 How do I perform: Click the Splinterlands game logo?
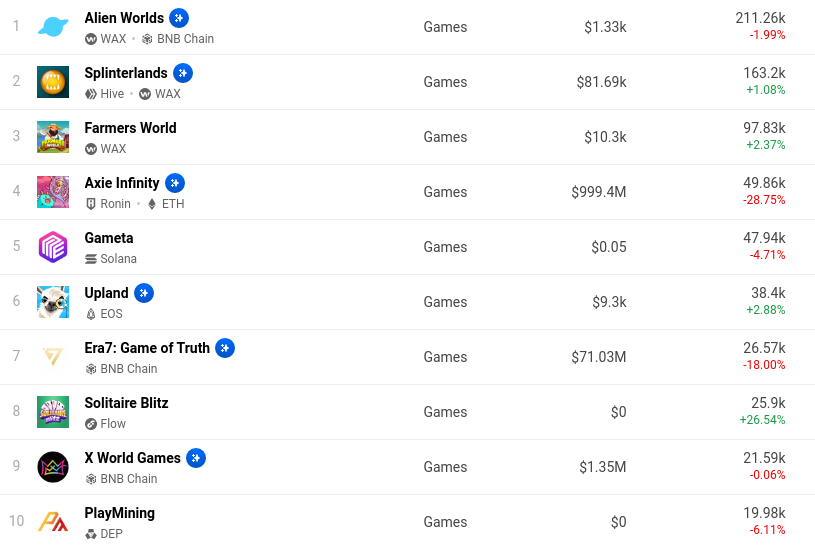[x=53, y=82]
